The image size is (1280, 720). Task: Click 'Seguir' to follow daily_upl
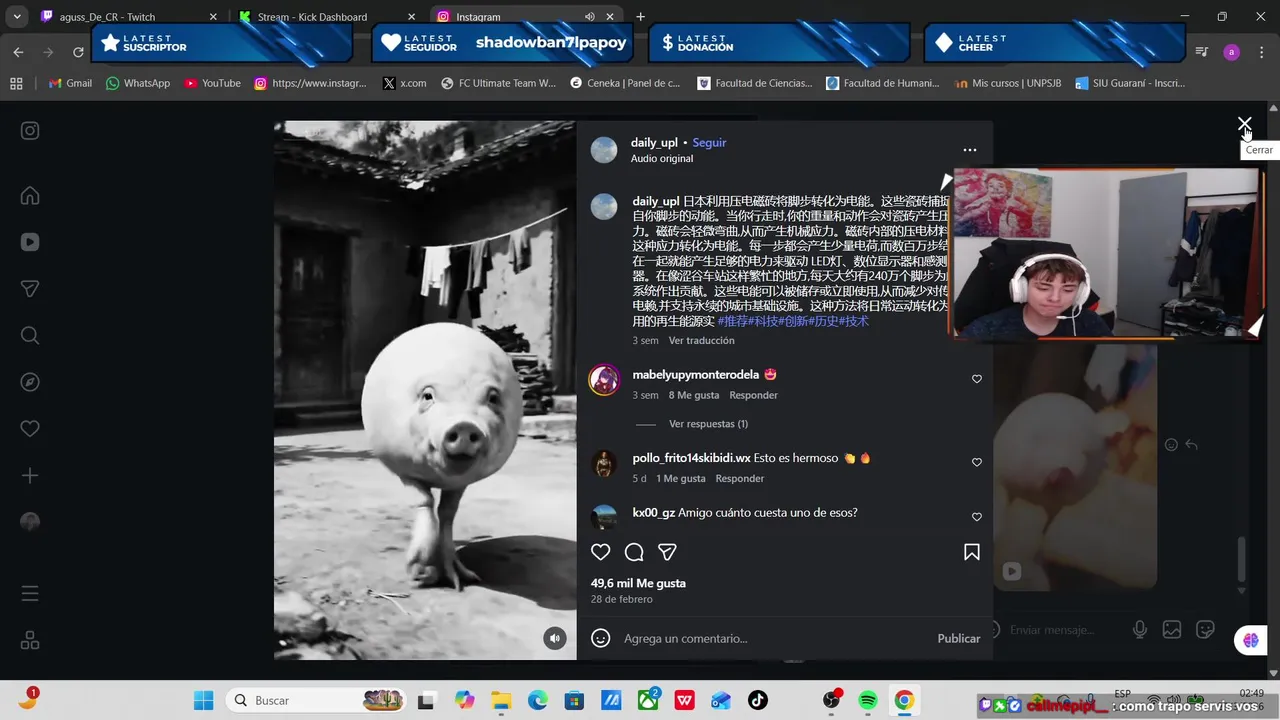pyautogui.click(x=709, y=143)
